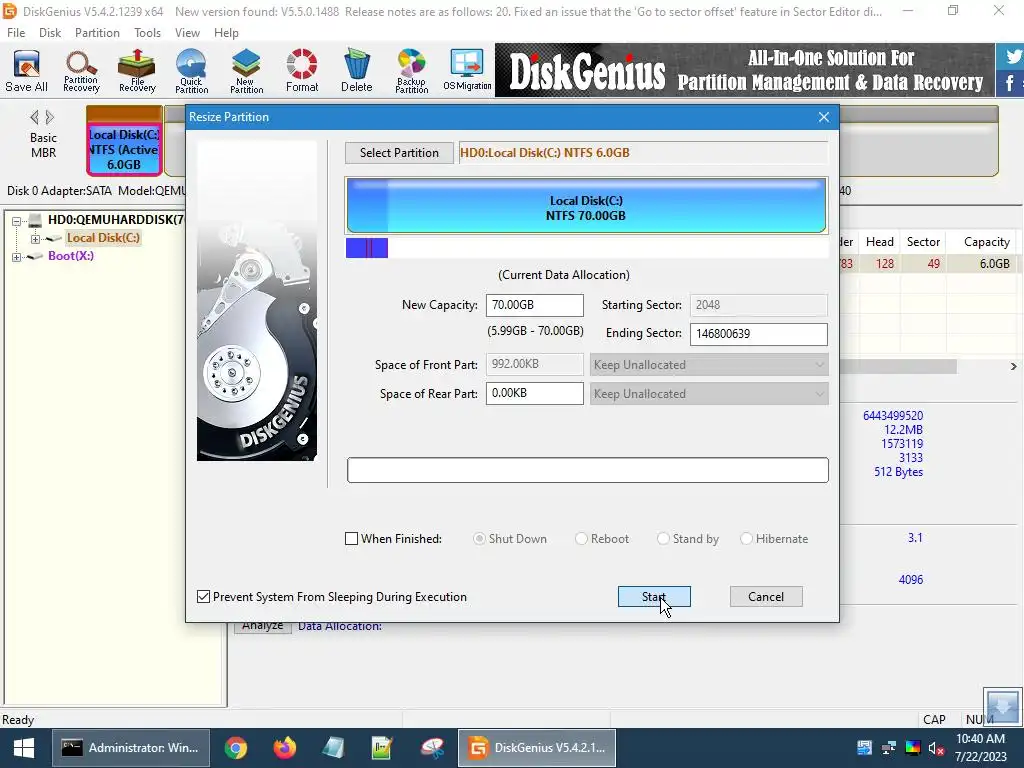Open the Partition Recovery tool
1024x768 pixels.
(x=81, y=71)
